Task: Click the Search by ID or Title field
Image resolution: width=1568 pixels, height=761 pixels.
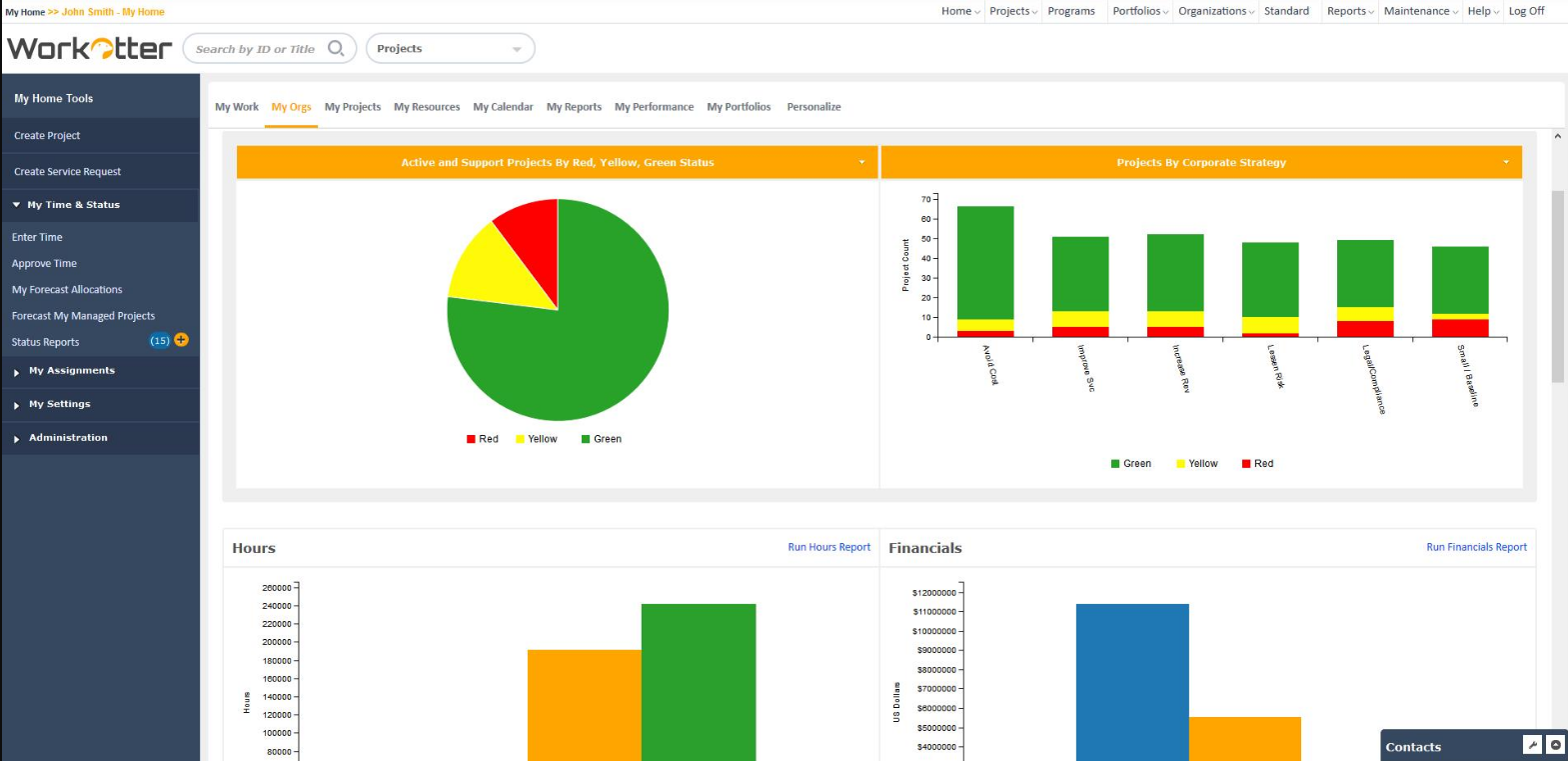Action: pos(255,49)
